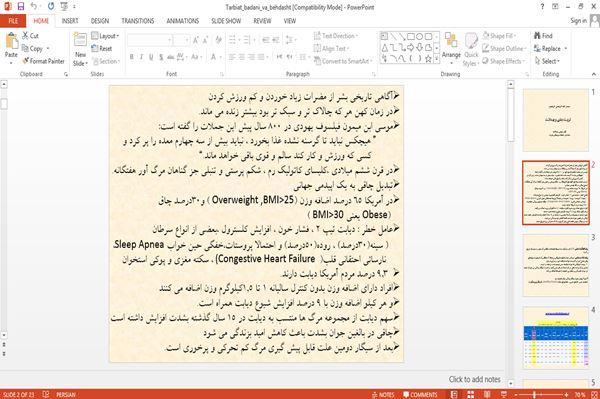
Task: Switch to the ANIMATIONS tab
Action: tap(183, 21)
